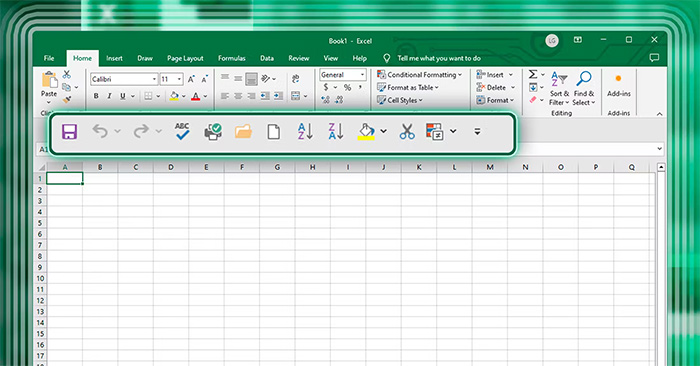700x366 pixels.
Task: Switch to the Insert tab
Action: tap(114, 58)
